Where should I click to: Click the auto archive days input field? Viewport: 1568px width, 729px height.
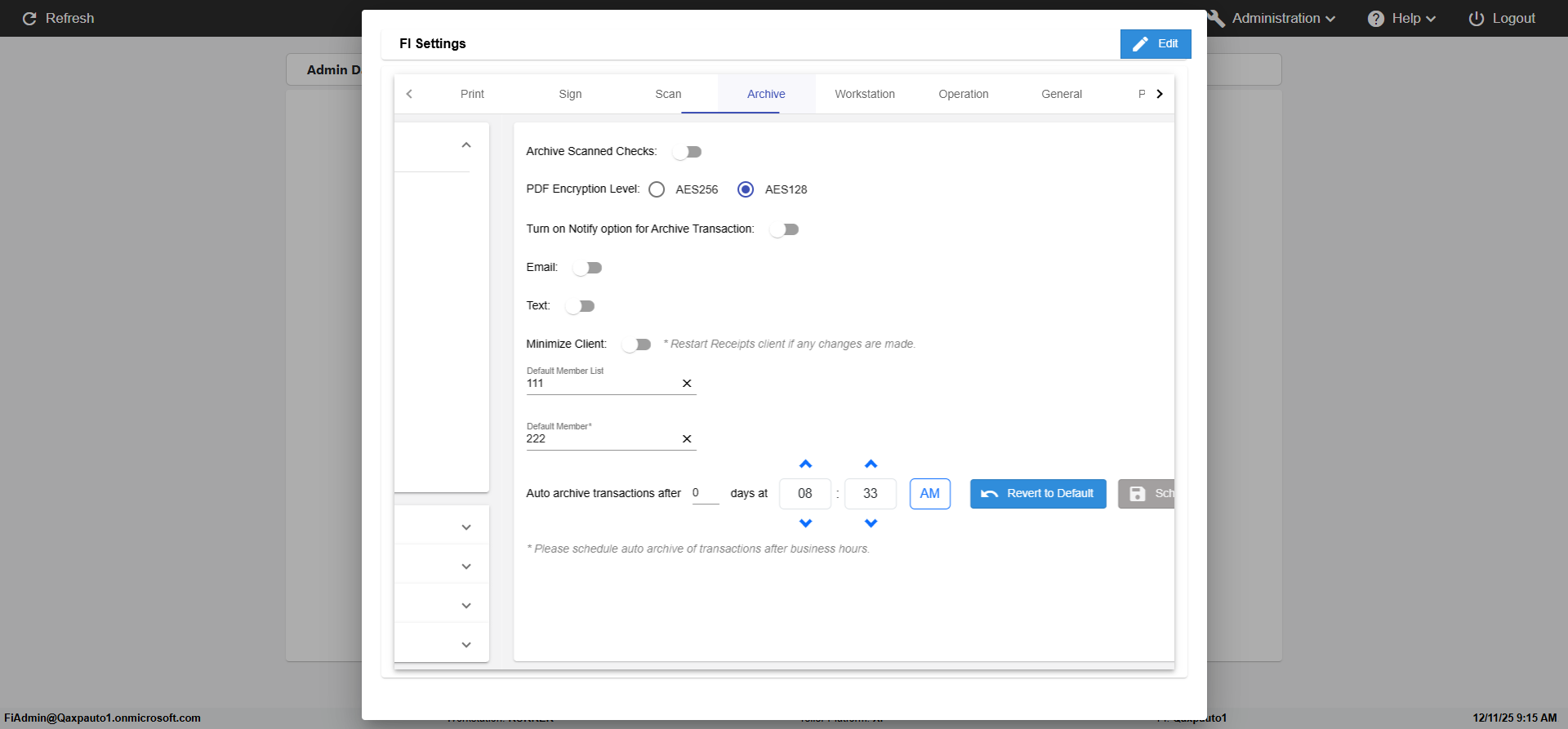click(x=705, y=493)
